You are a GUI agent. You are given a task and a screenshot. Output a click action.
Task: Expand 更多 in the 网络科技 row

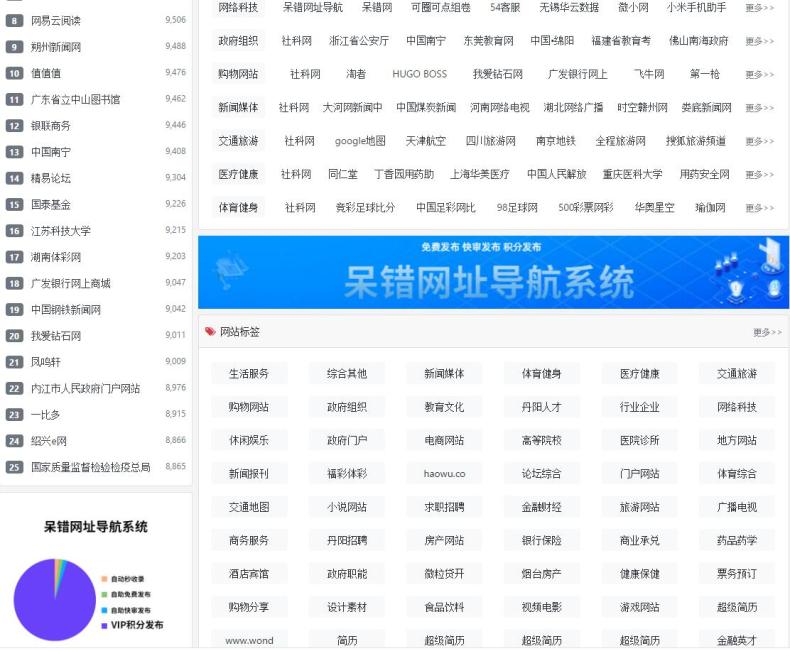[759, 8]
